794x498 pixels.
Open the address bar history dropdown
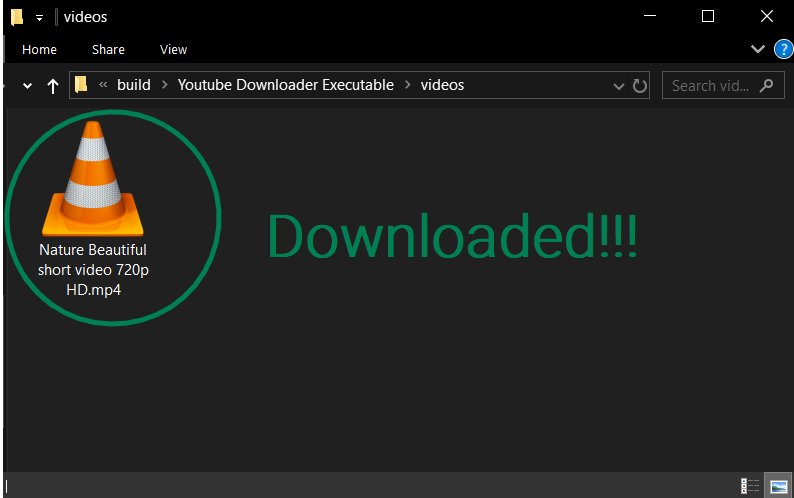coord(618,86)
